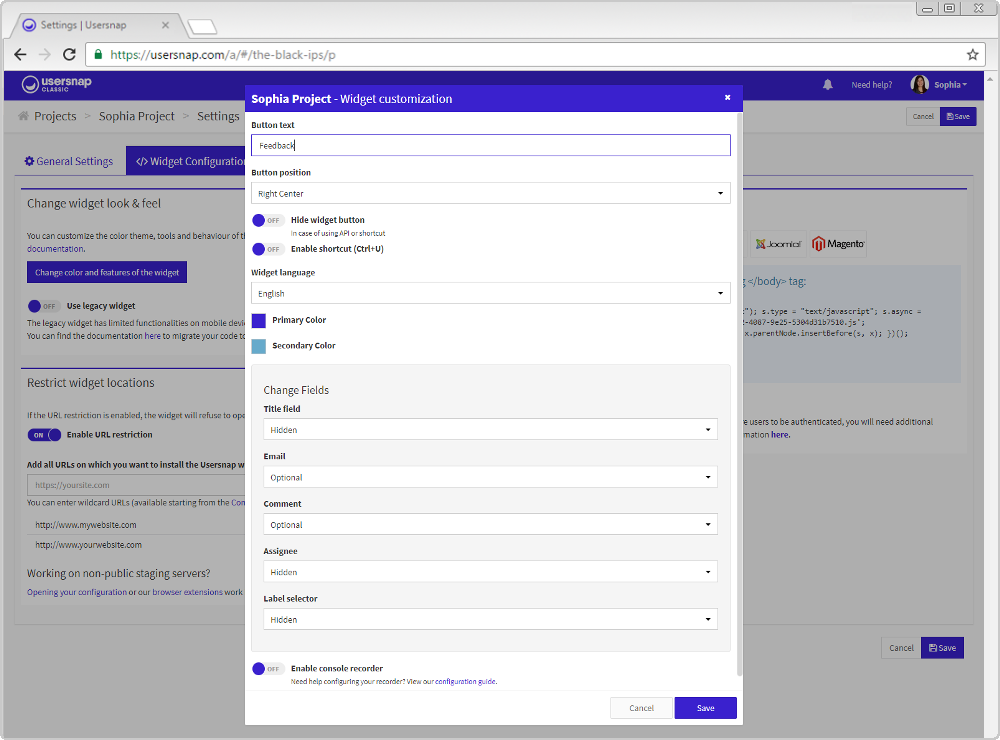Turn off Enable URL restriction switch
This screenshot has height=740, width=1000.
pos(44,435)
